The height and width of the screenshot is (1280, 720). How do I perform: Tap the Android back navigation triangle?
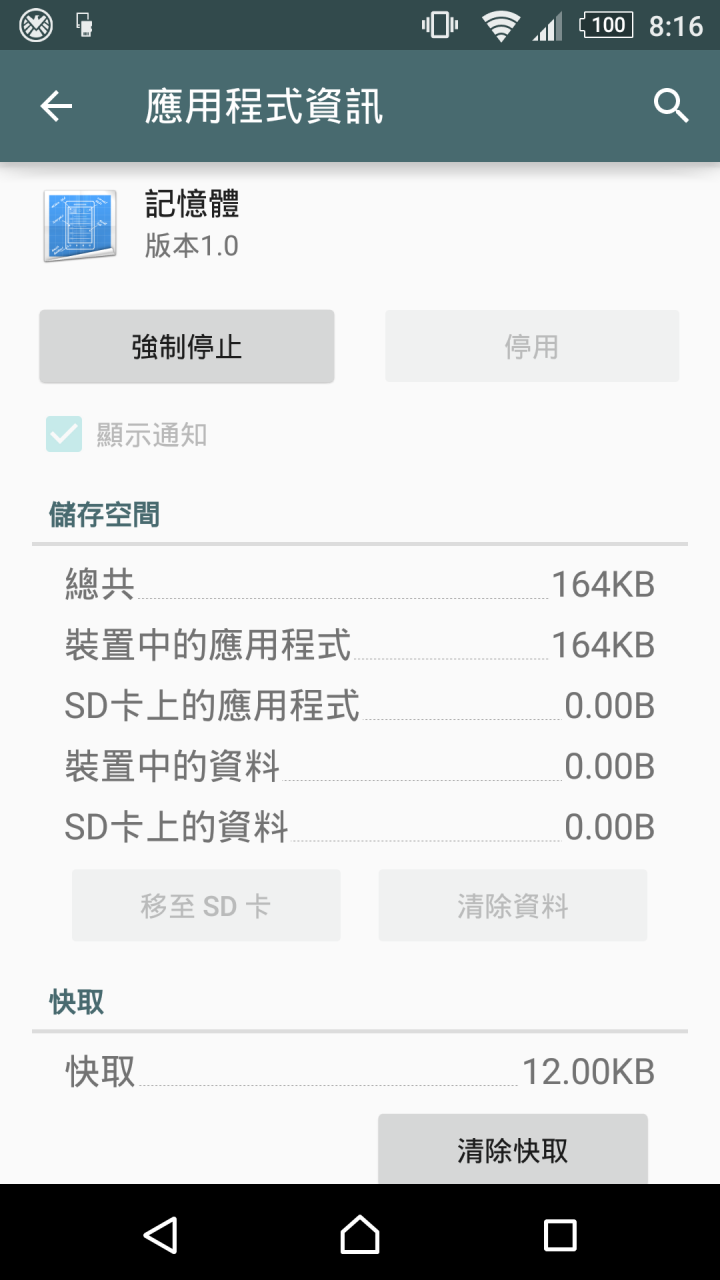(161, 1235)
